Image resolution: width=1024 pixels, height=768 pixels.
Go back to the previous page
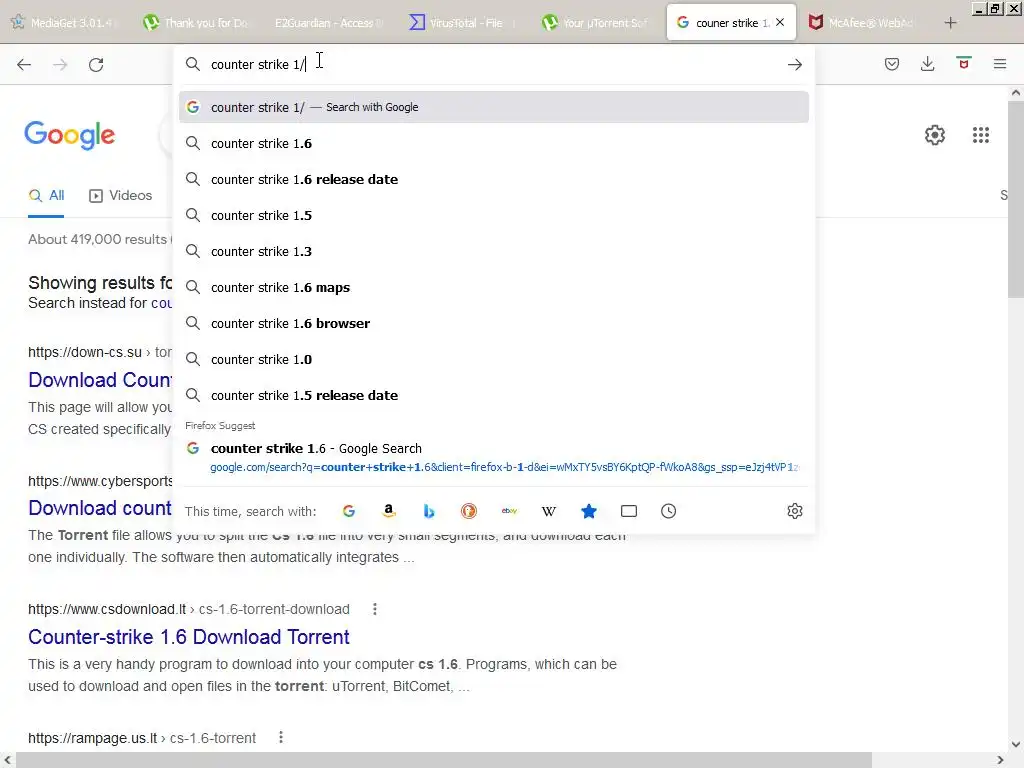(24, 64)
